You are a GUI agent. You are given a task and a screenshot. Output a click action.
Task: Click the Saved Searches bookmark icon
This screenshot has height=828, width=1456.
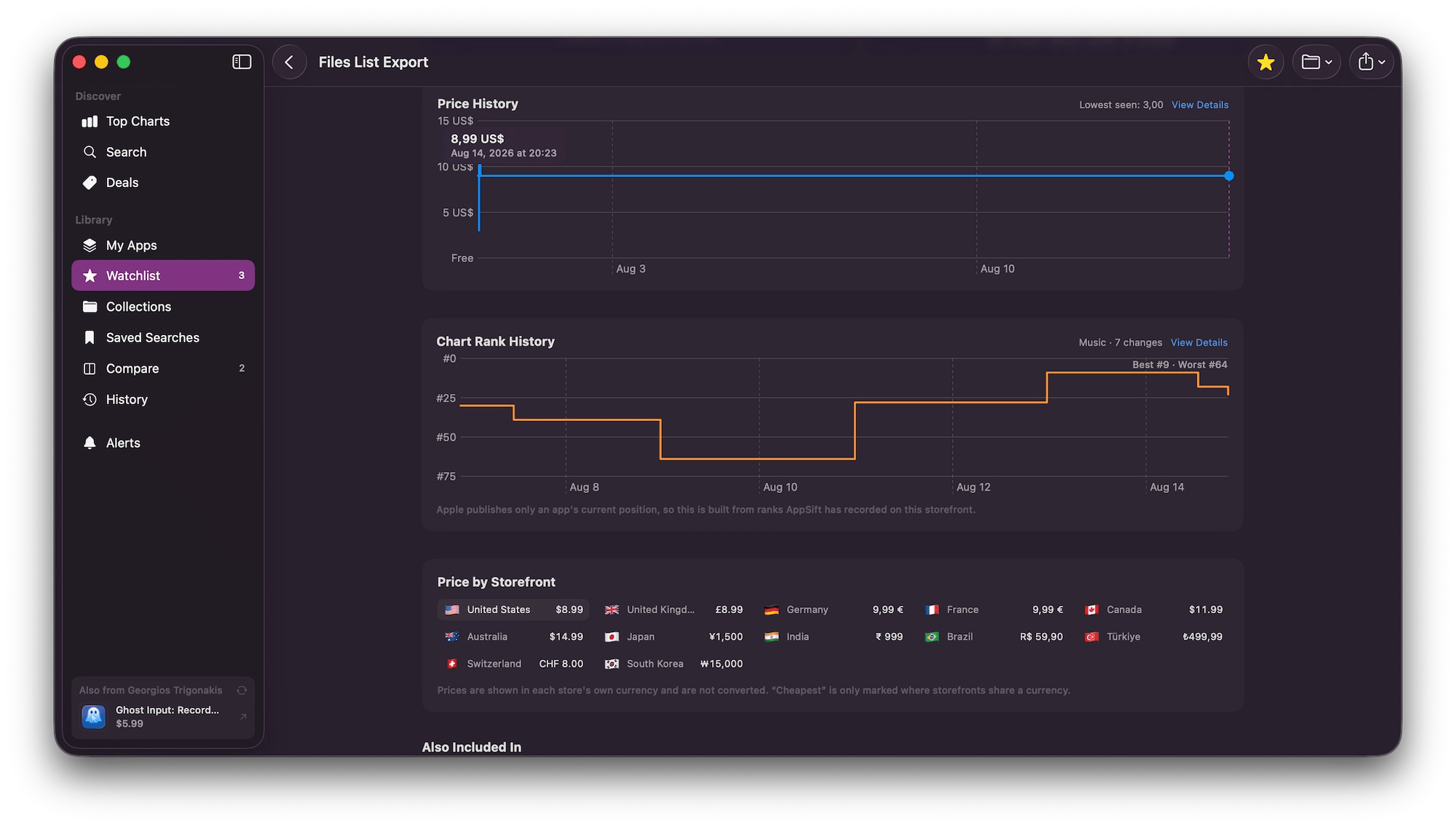[90, 338]
